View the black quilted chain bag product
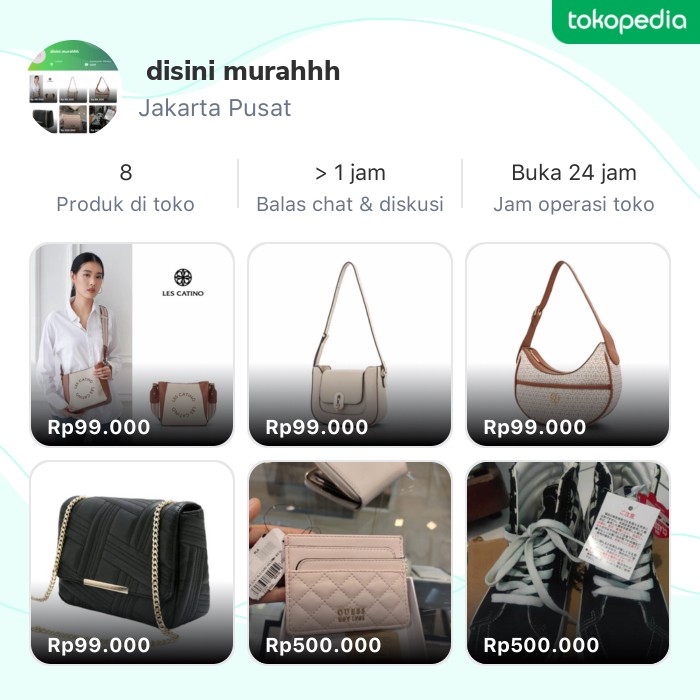Image resolution: width=700 pixels, height=700 pixels. (x=132, y=562)
